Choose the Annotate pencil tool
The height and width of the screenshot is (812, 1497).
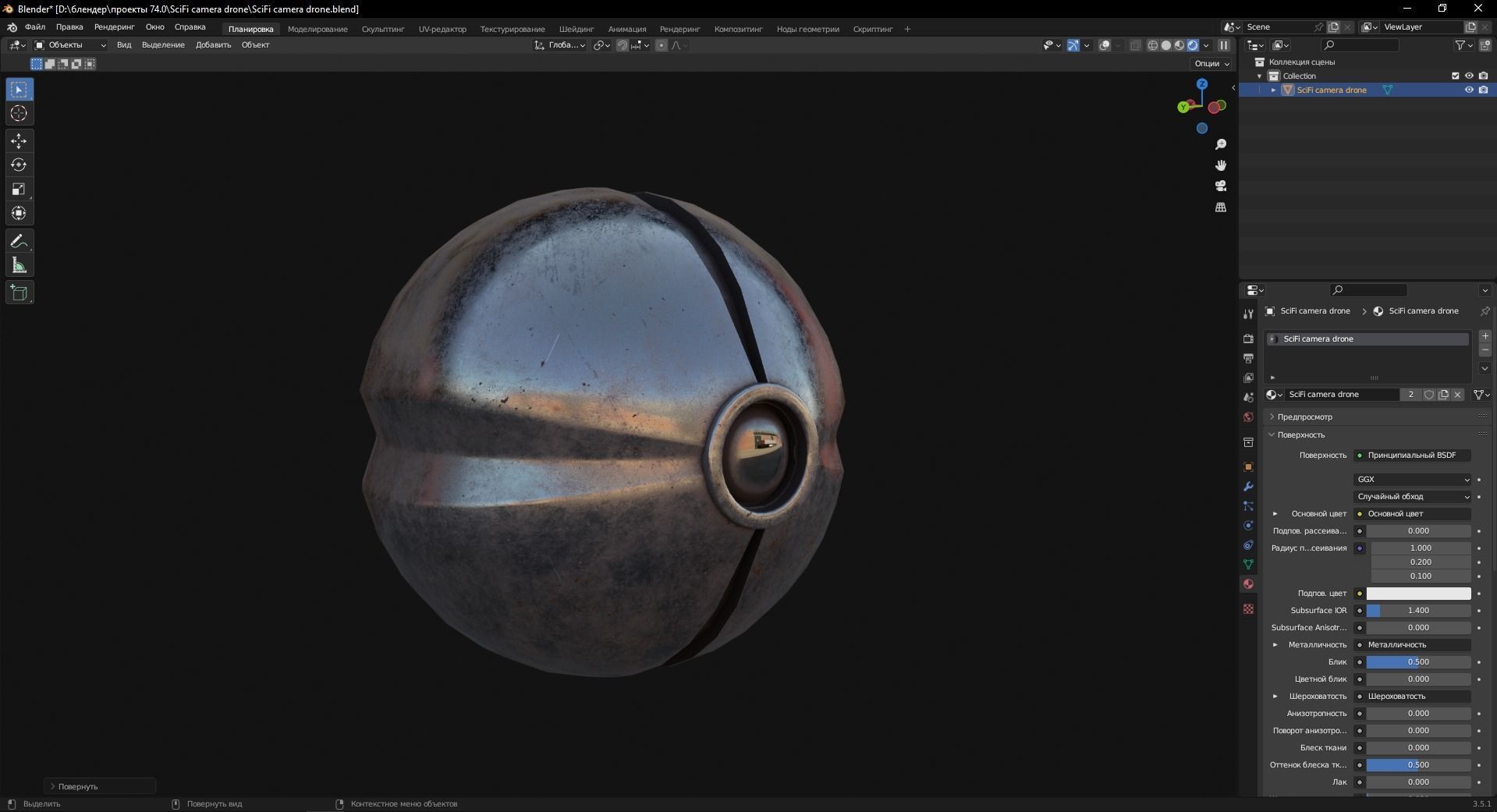point(20,242)
